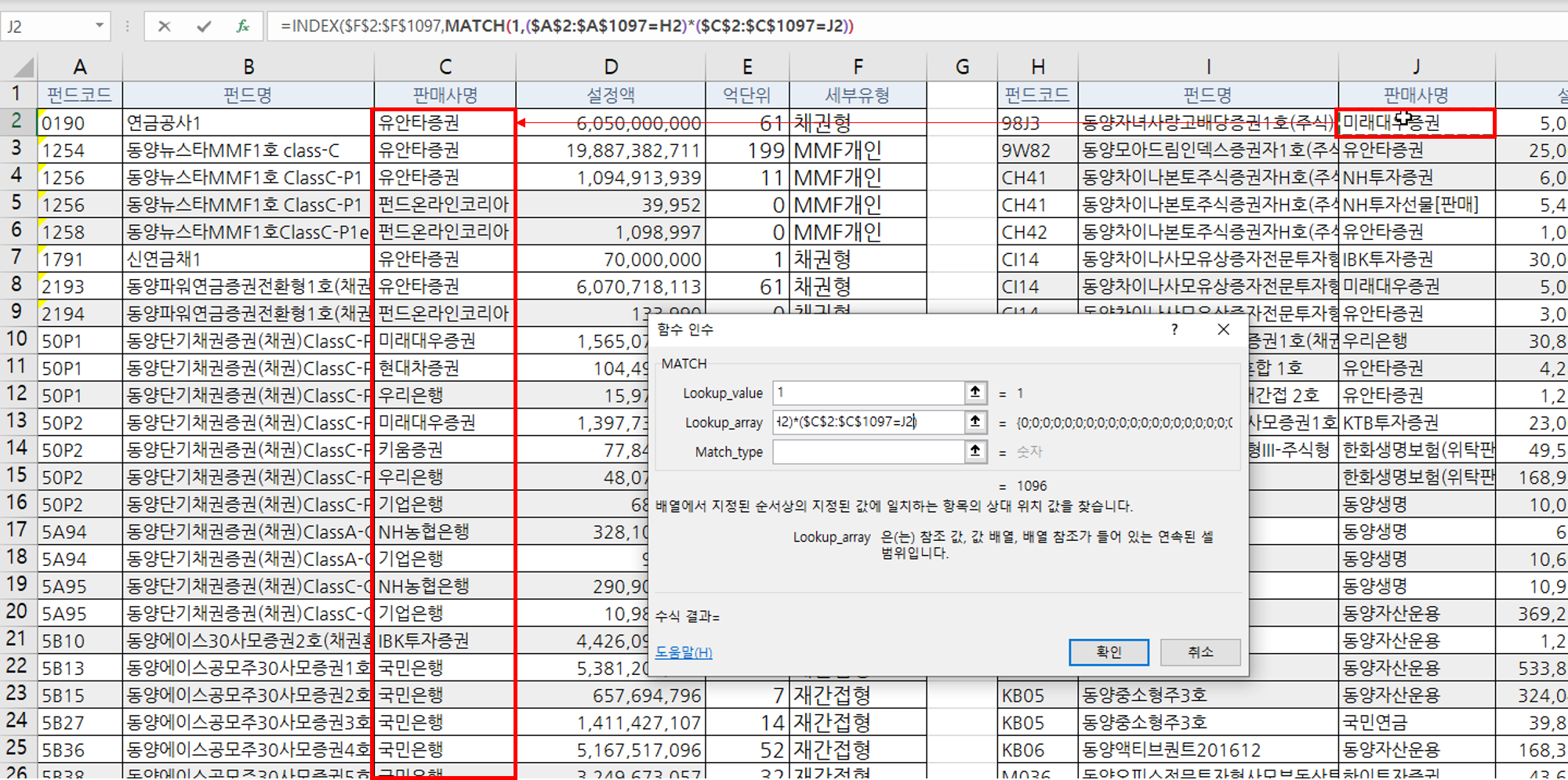Image resolution: width=1568 pixels, height=780 pixels.
Task: Select column F header
Action: 858,67
